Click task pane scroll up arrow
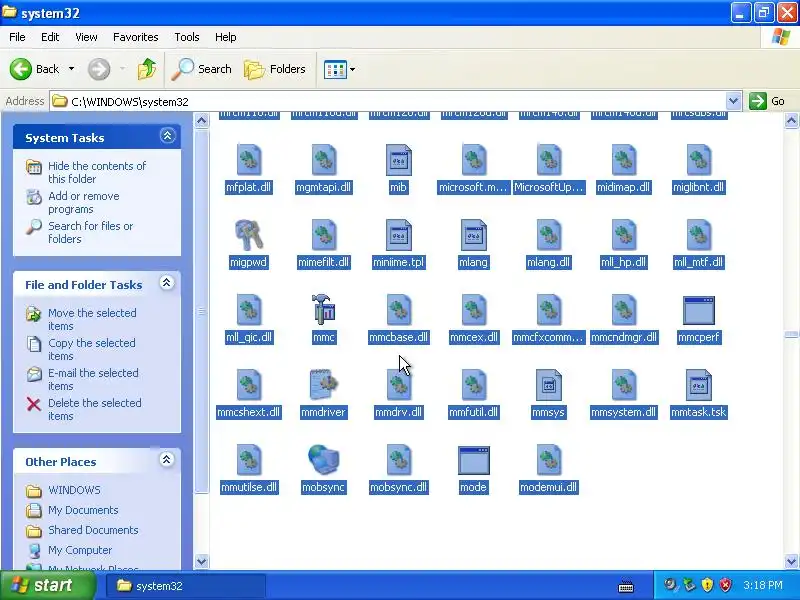The image size is (800, 600). (202, 120)
